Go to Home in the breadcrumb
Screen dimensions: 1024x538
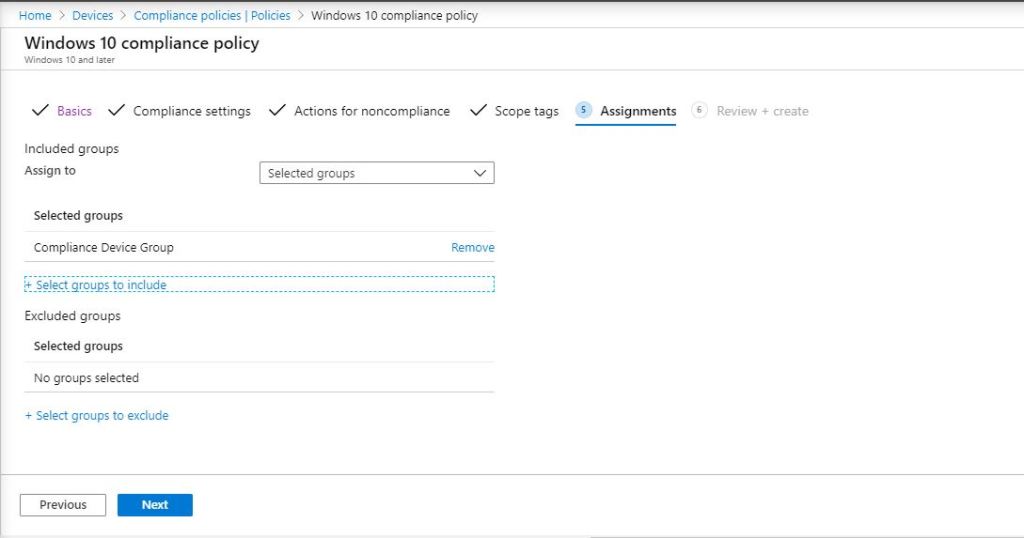pos(35,16)
